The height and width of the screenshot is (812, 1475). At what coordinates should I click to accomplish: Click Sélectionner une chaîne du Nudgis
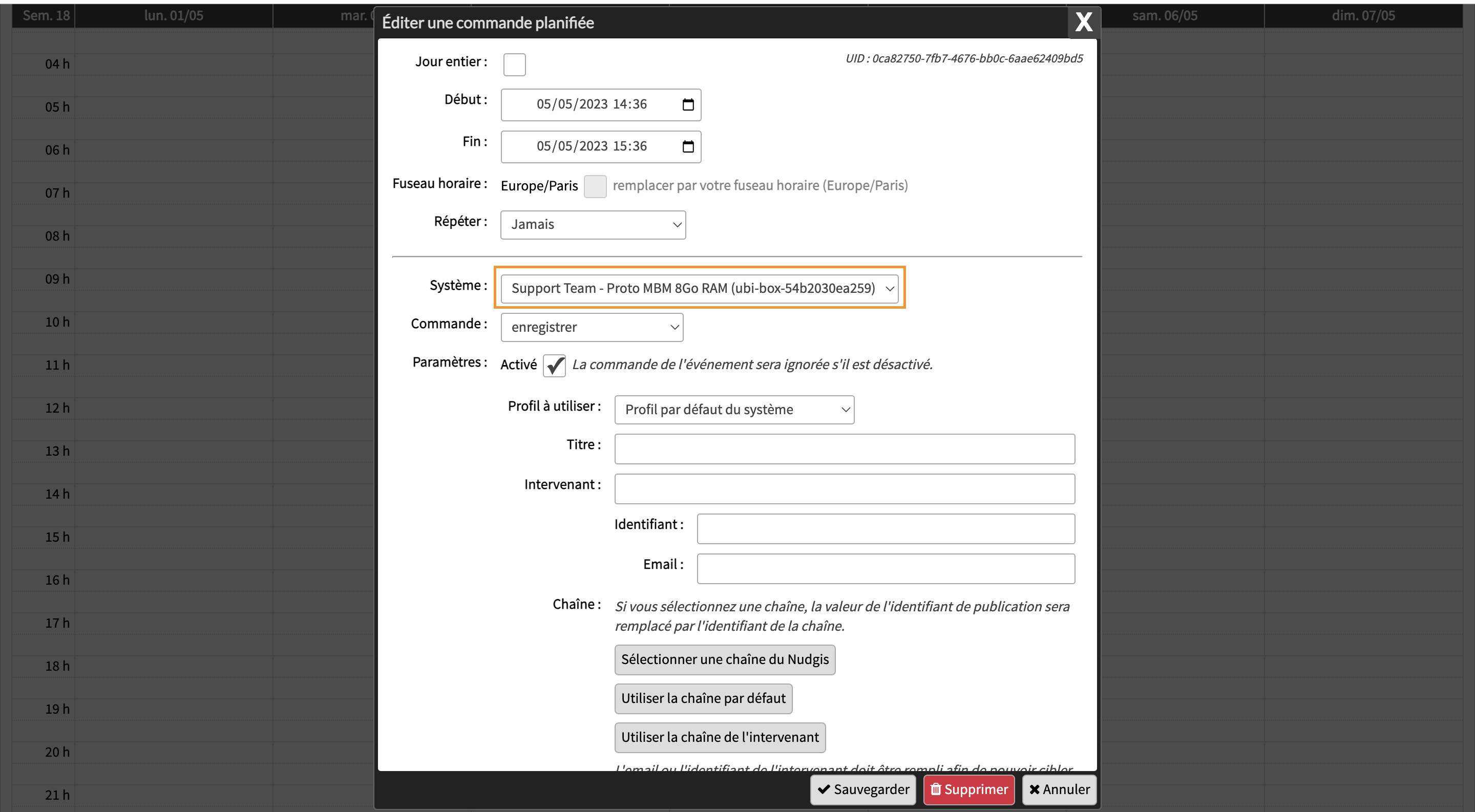coord(725,660)
